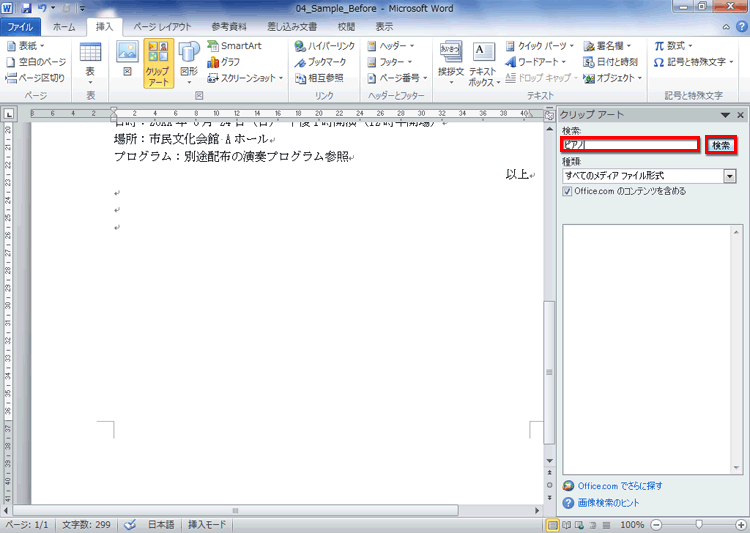
Task: Click the クリップ アート button in ribbon
Action: 158,64
